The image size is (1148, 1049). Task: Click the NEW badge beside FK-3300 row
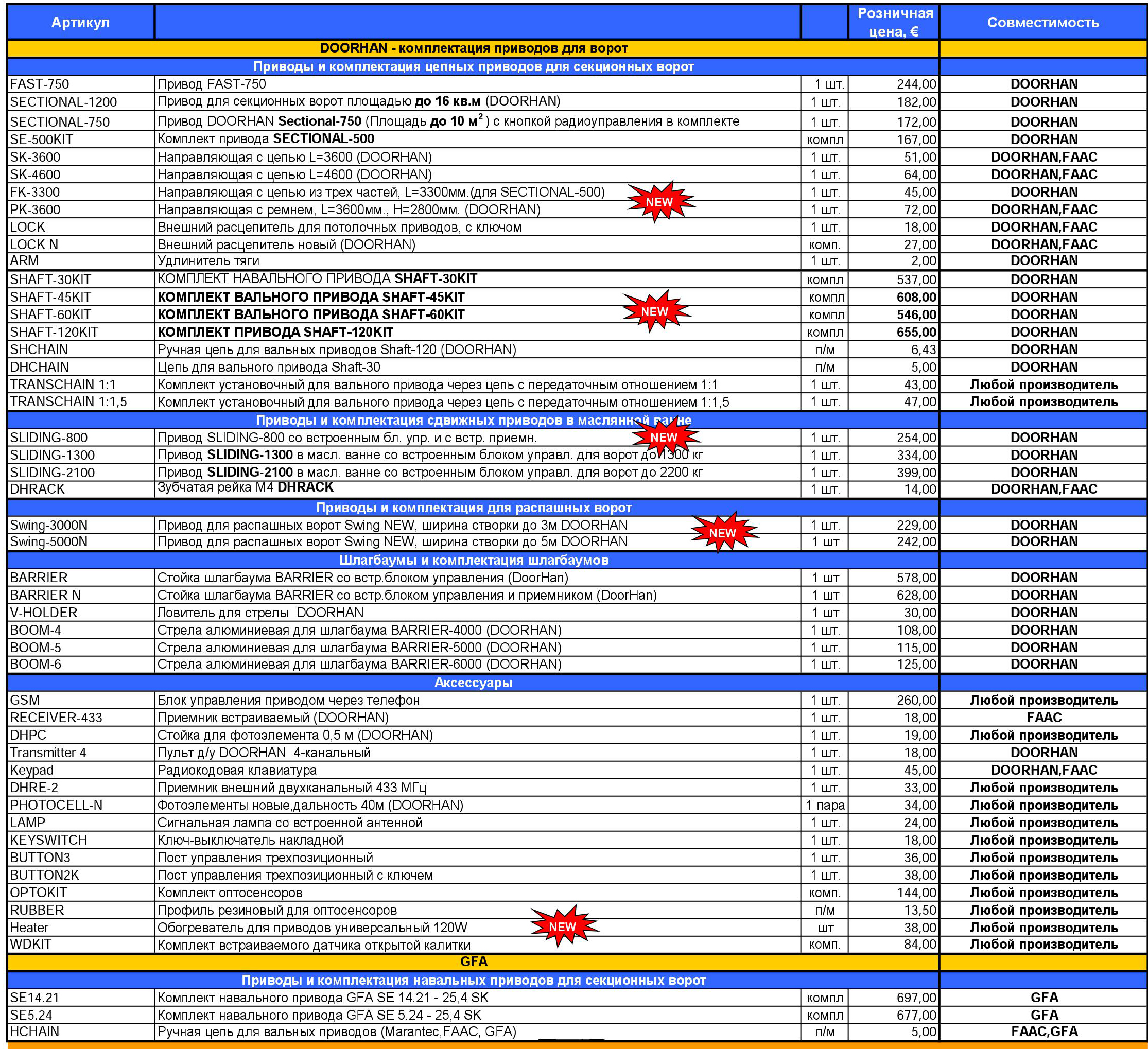[x=660, y=202]
